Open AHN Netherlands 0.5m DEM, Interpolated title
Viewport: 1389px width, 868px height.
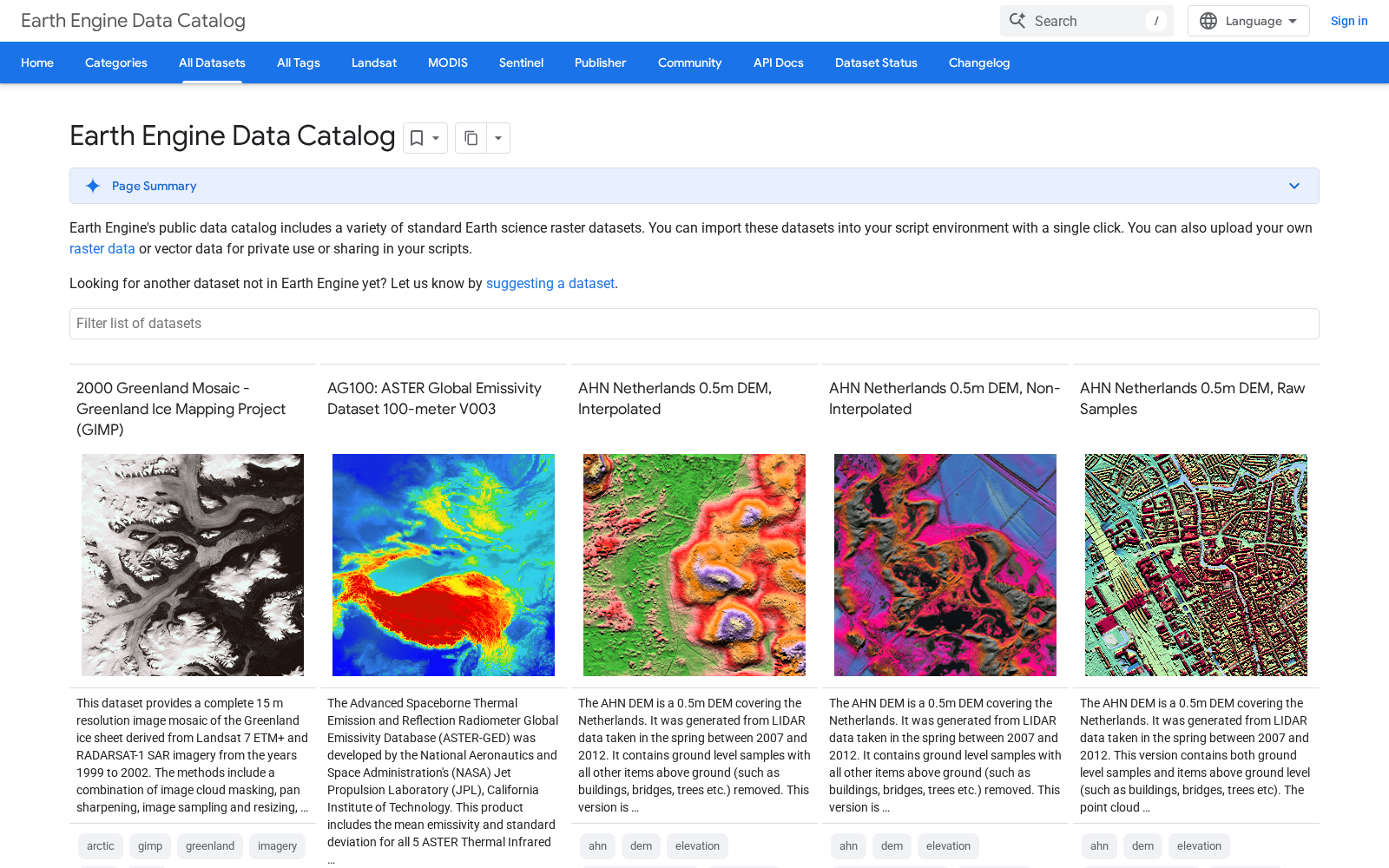[x=675, y=398]
